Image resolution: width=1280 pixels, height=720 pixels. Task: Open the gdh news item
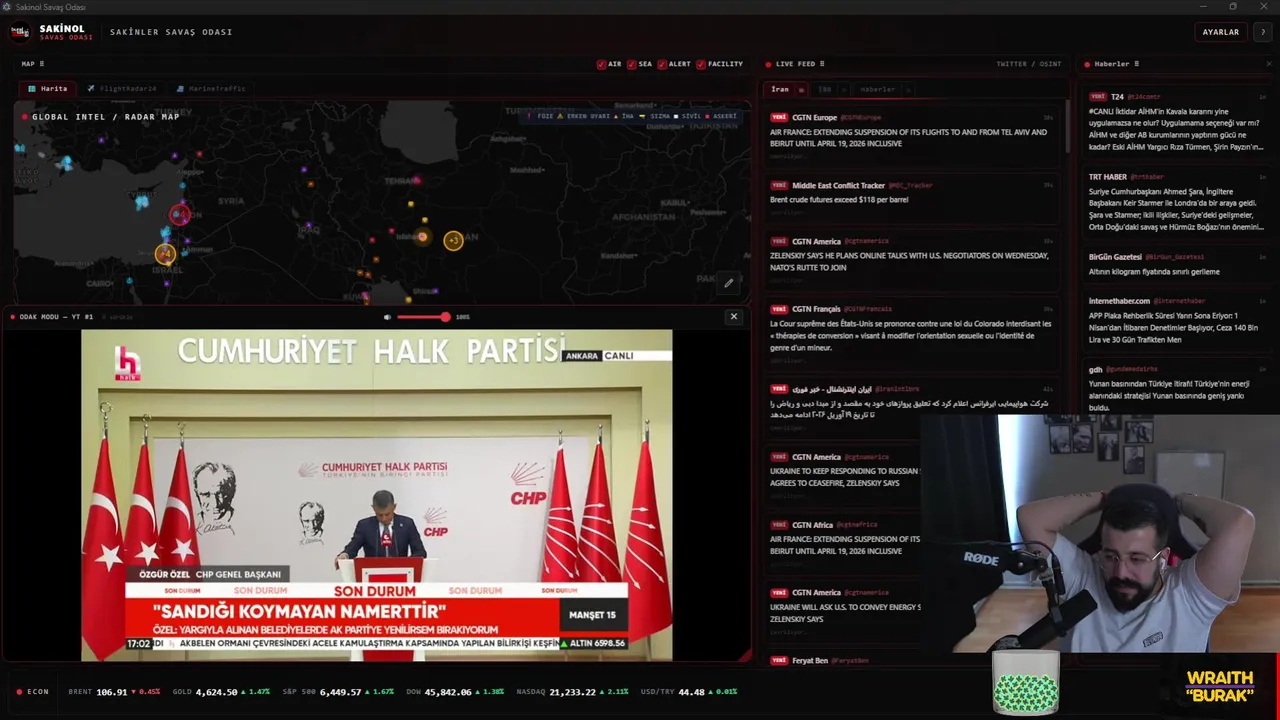1177,388
